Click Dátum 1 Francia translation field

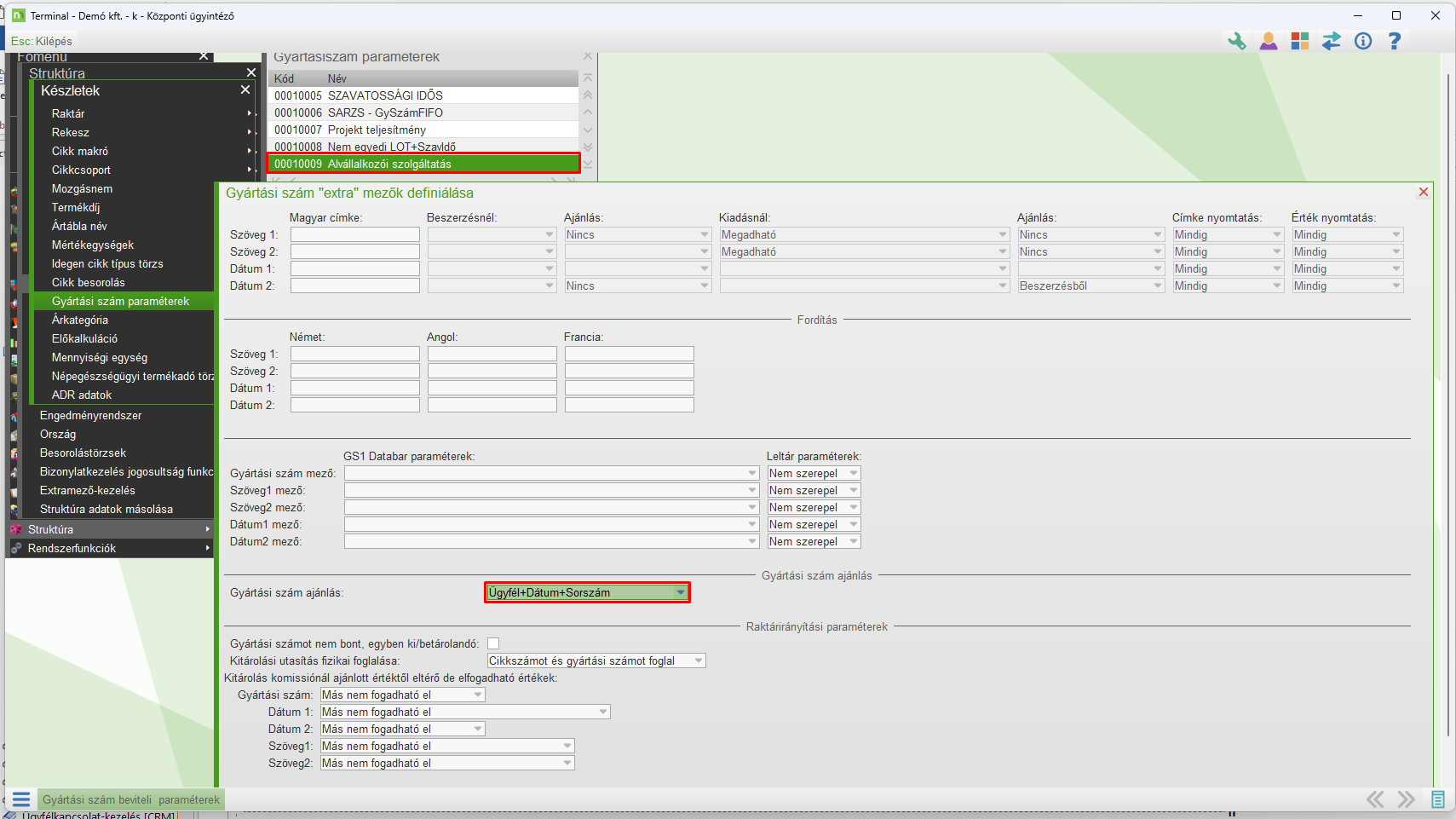pyautogui.click(x=630, y=388)
